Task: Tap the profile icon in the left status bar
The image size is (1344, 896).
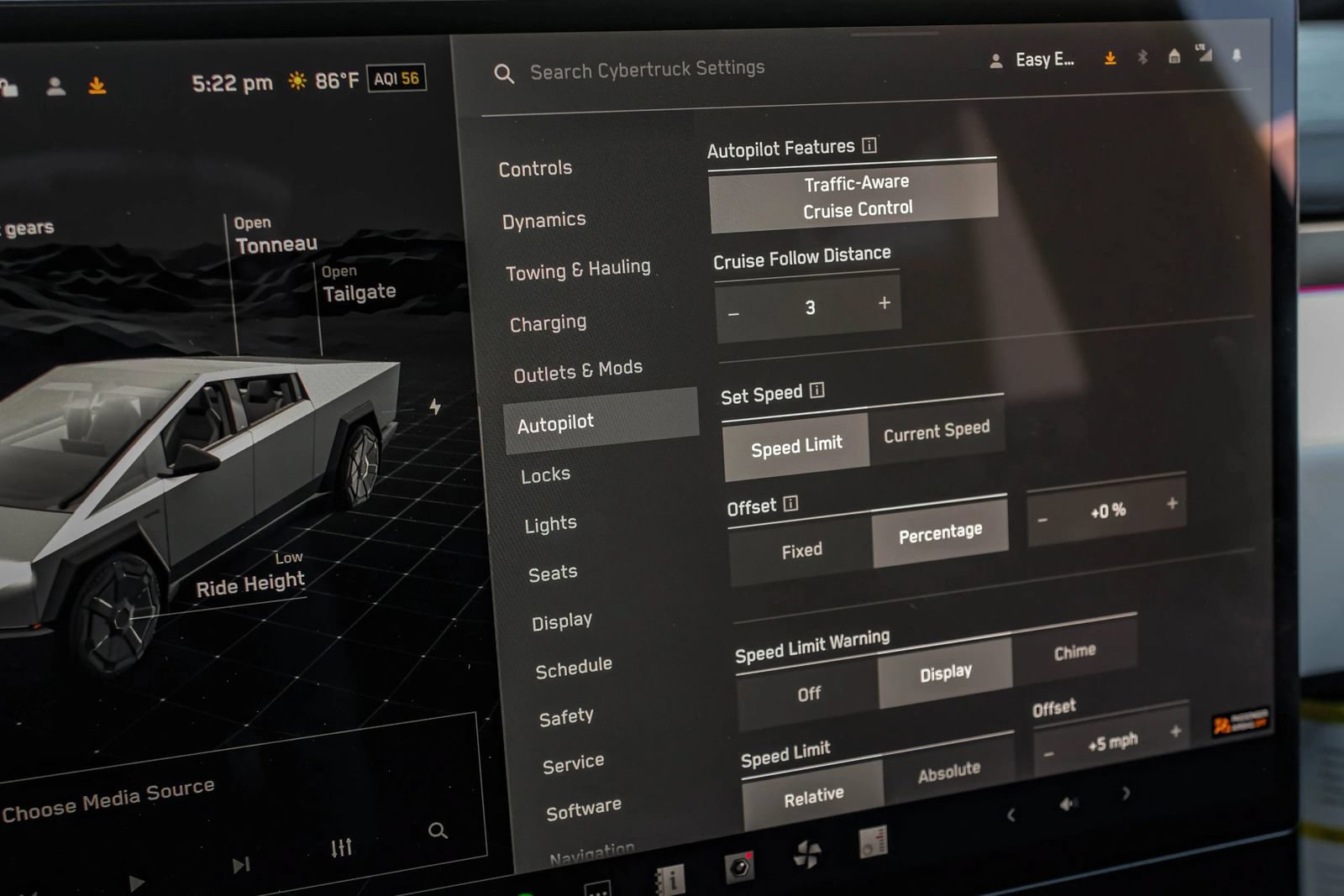Action: pyautogui.click(x=56, y=86)
